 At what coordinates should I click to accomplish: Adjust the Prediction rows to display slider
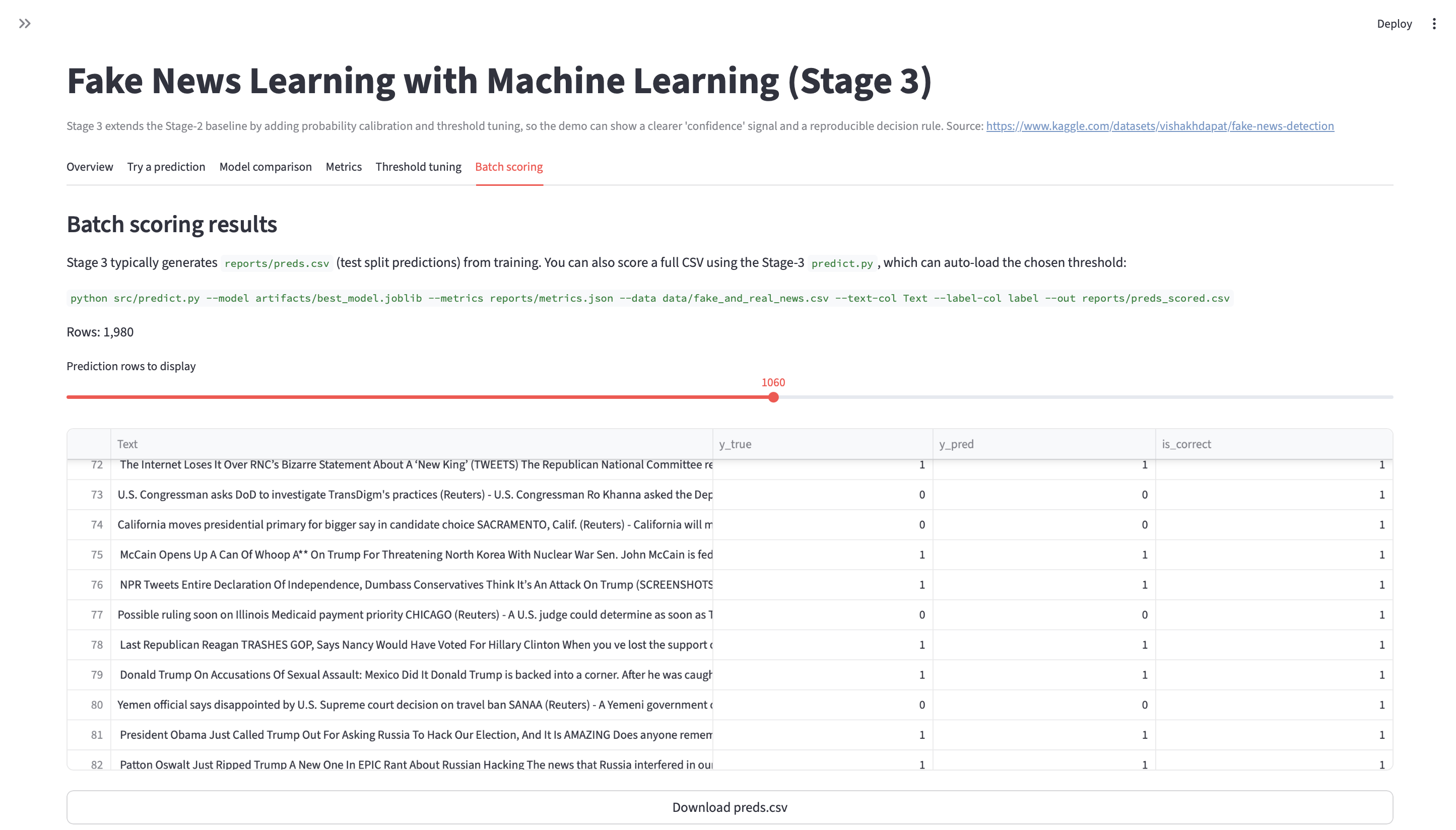pyautogui.click(x=773, y=397)
